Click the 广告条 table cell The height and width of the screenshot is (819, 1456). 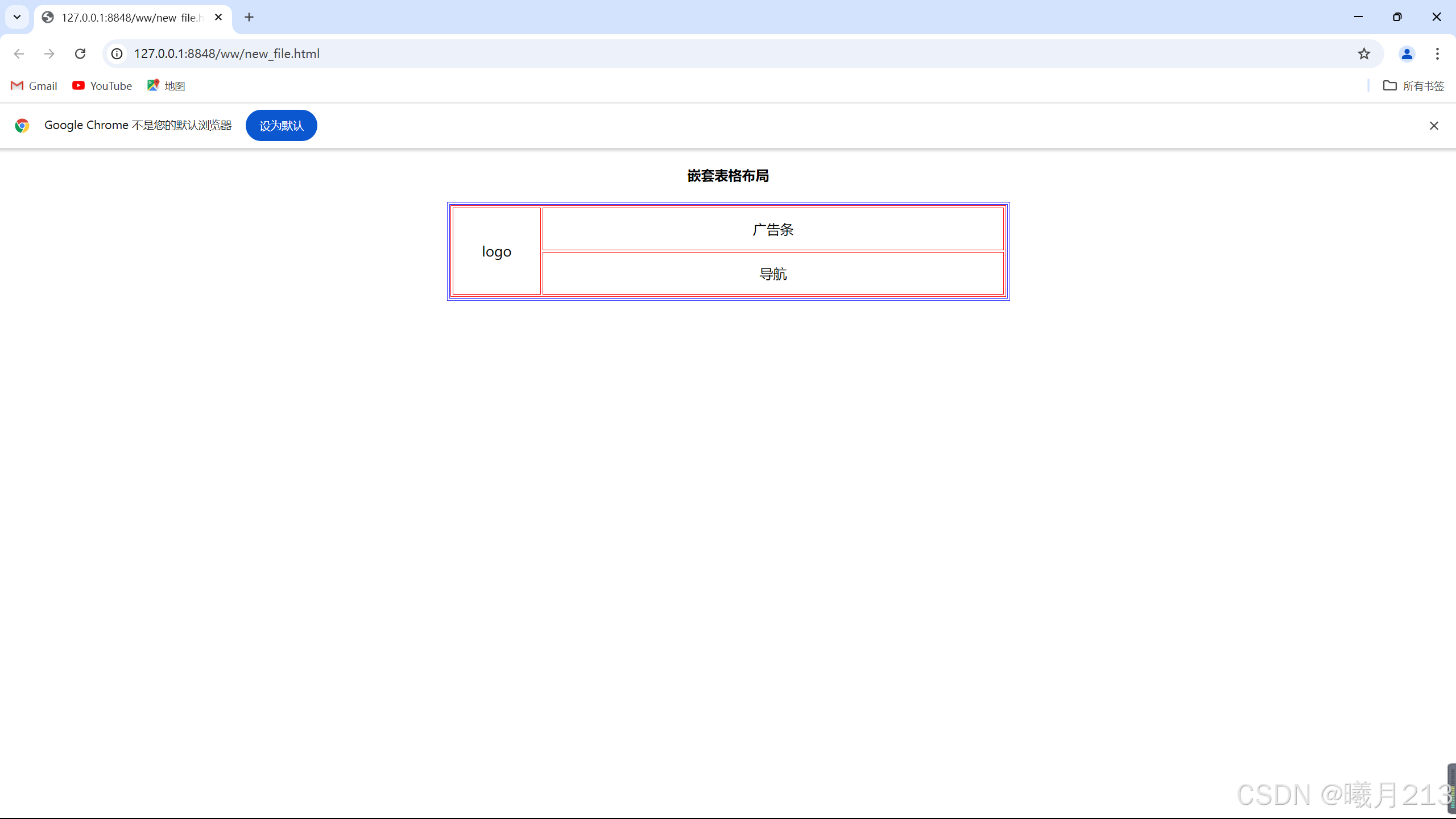pos(773,229)
